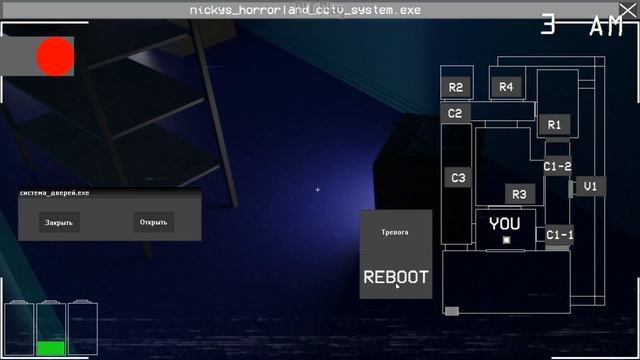640x360 pixels.
Task: Click the door marker under C1-1
Action: (x=557, y=247)
